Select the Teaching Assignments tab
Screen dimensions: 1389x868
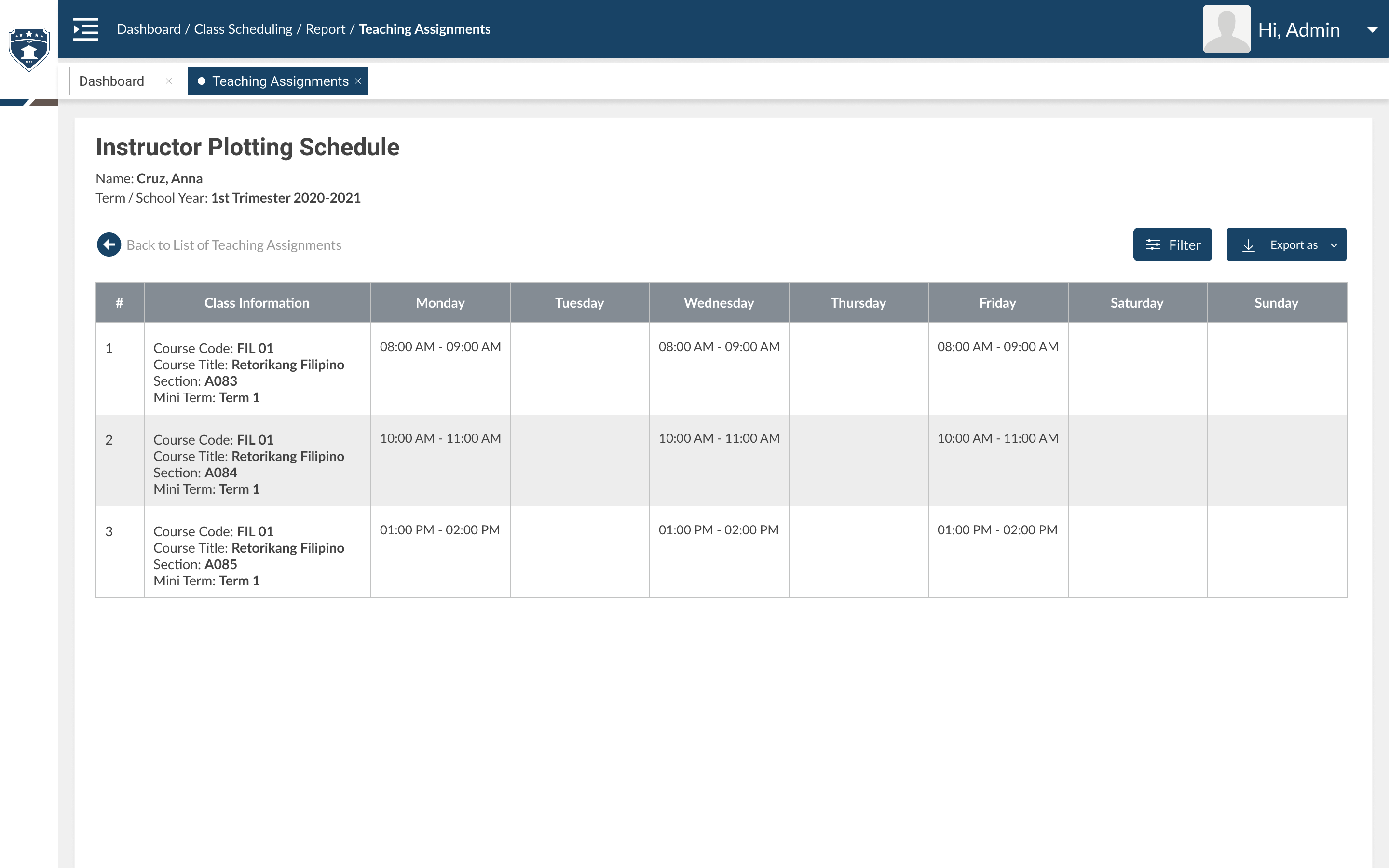pyautogui.click(x=280, y=81)
